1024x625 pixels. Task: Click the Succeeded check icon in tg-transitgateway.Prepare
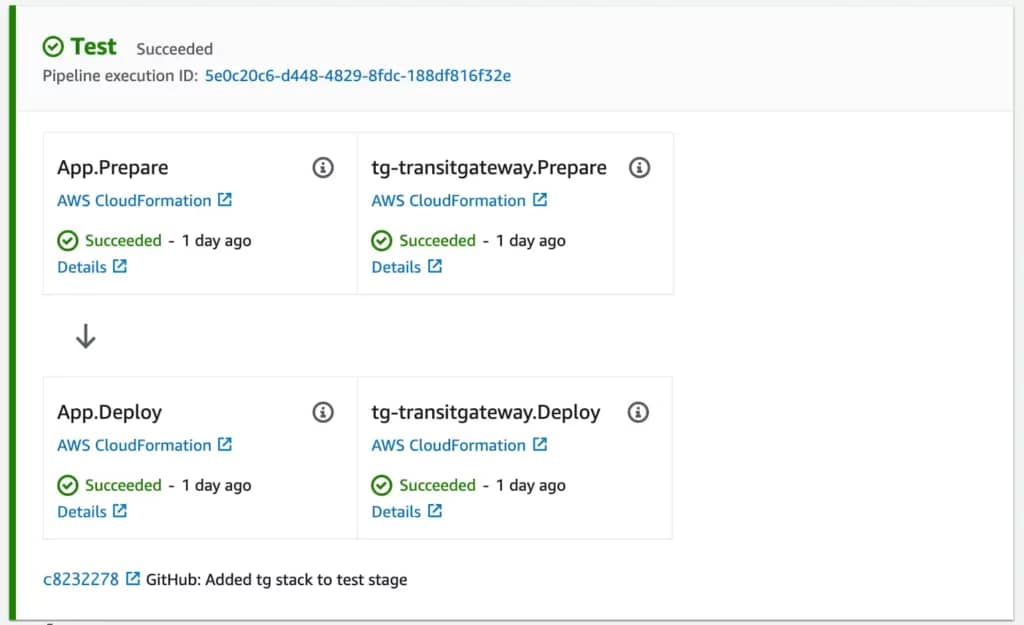click(x=381, y=241)
